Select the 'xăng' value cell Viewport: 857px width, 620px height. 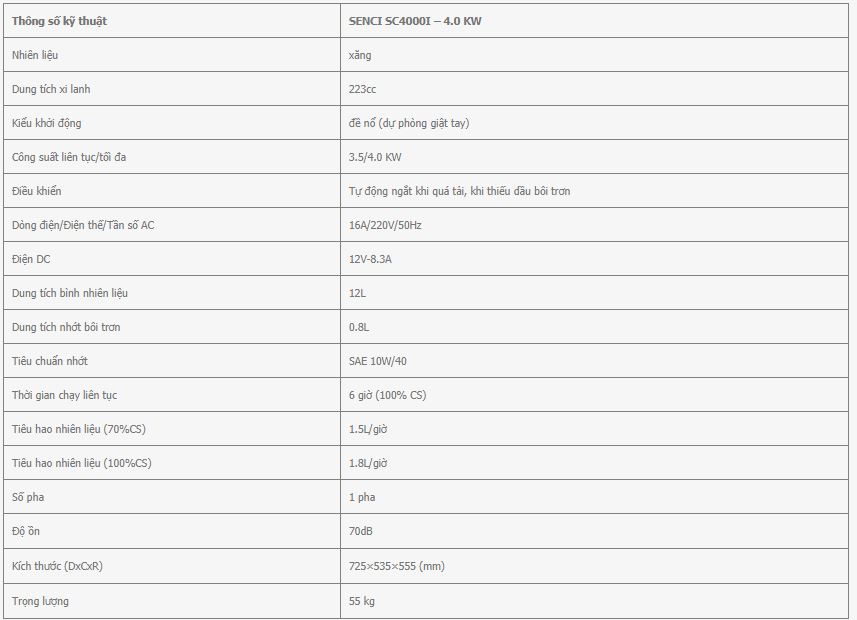(595, 55)
